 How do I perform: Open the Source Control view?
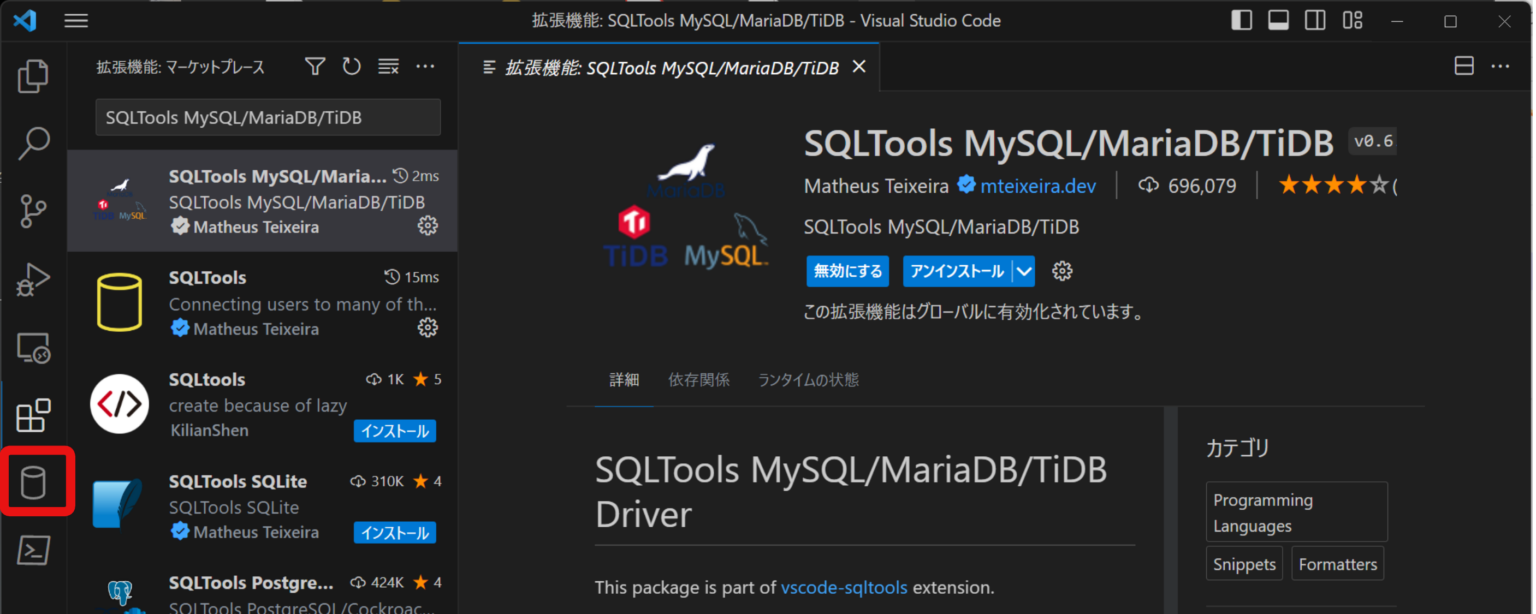point(33,211)
